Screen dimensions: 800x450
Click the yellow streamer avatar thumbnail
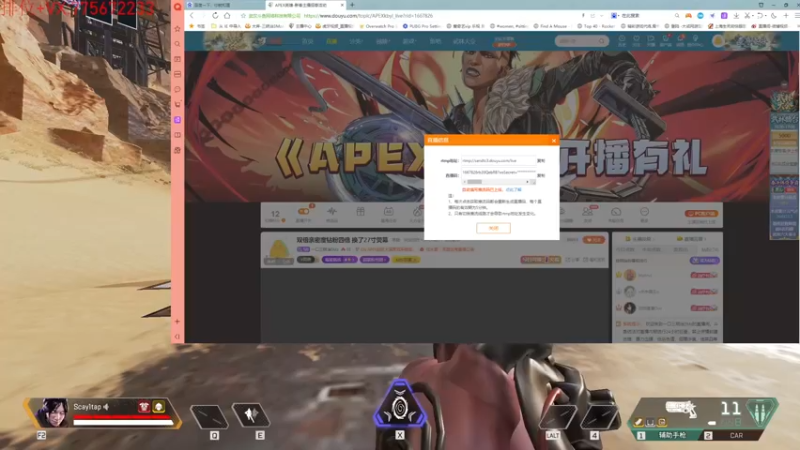[x=279, y=249]
